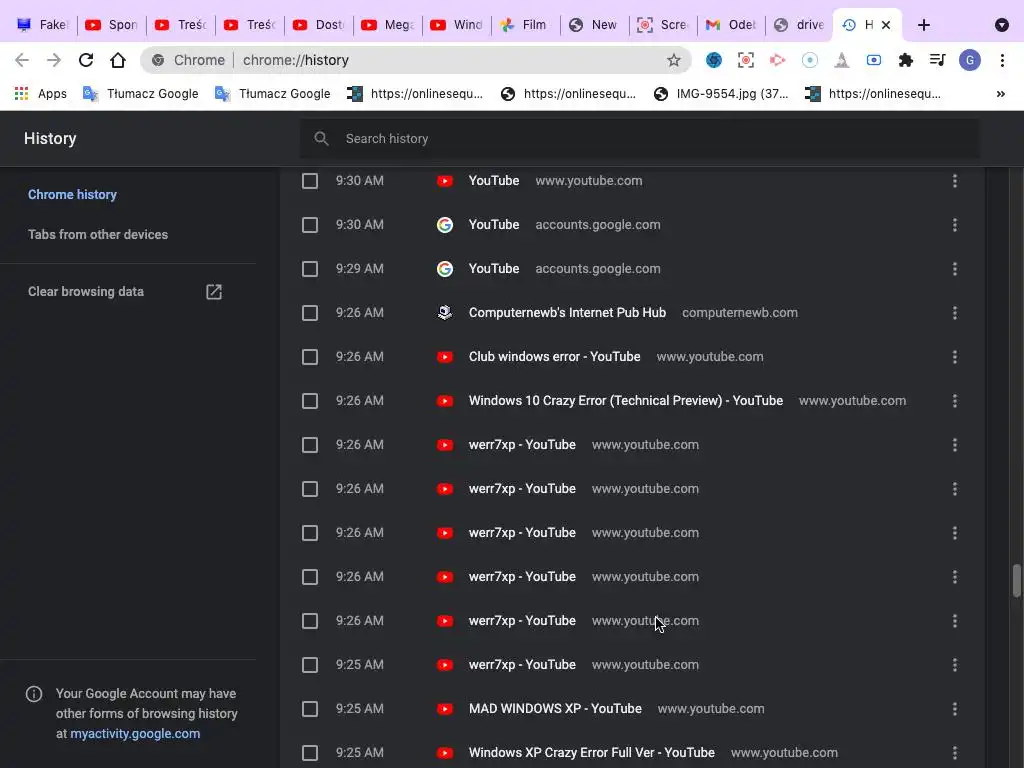
Task: Open Windows XP Crazy Error Full Ver link
Action: pyautogui.click(x=592, y=753)
